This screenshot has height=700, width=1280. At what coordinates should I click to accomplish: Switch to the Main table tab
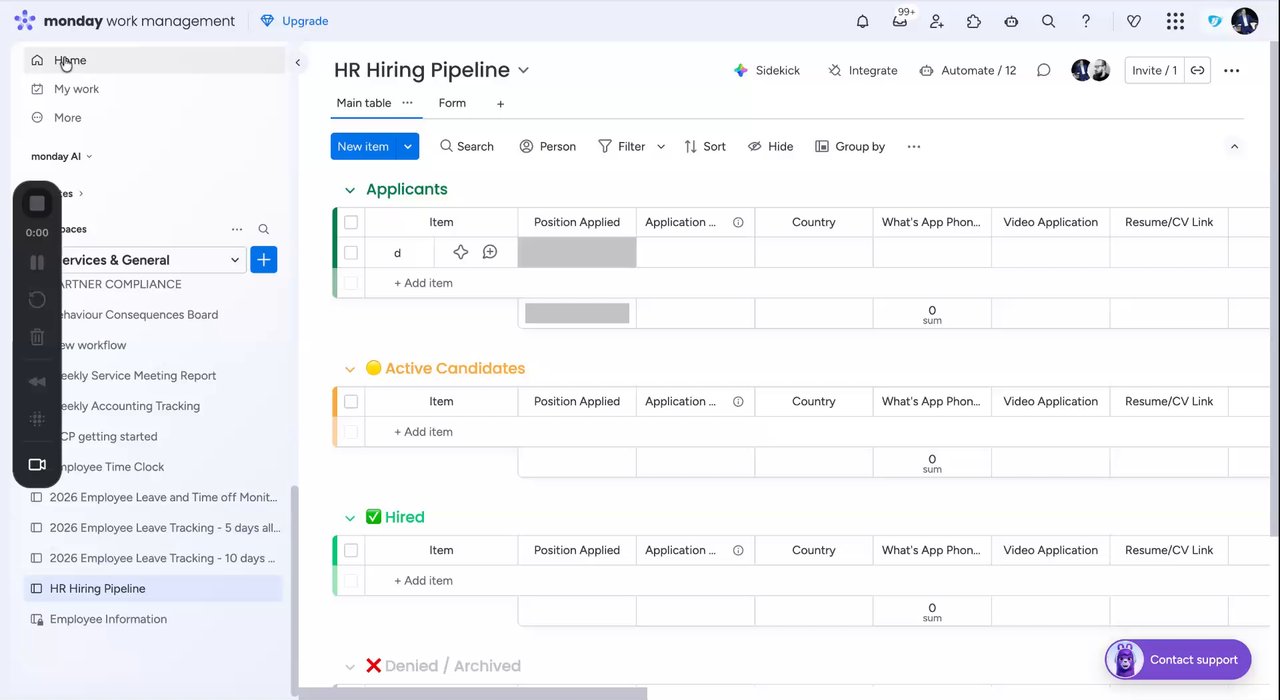tap(364, 103)
